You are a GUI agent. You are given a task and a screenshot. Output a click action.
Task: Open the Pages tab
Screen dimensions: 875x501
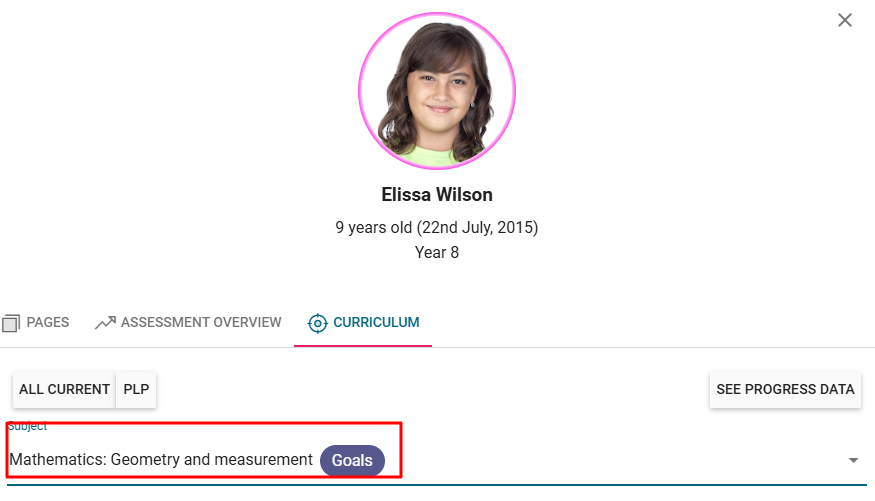click(x=47, y=323)
